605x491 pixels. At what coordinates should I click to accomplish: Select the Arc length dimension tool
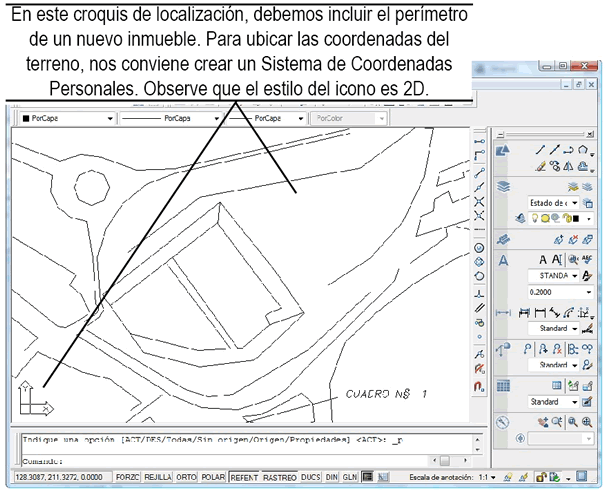coord(568,312)
